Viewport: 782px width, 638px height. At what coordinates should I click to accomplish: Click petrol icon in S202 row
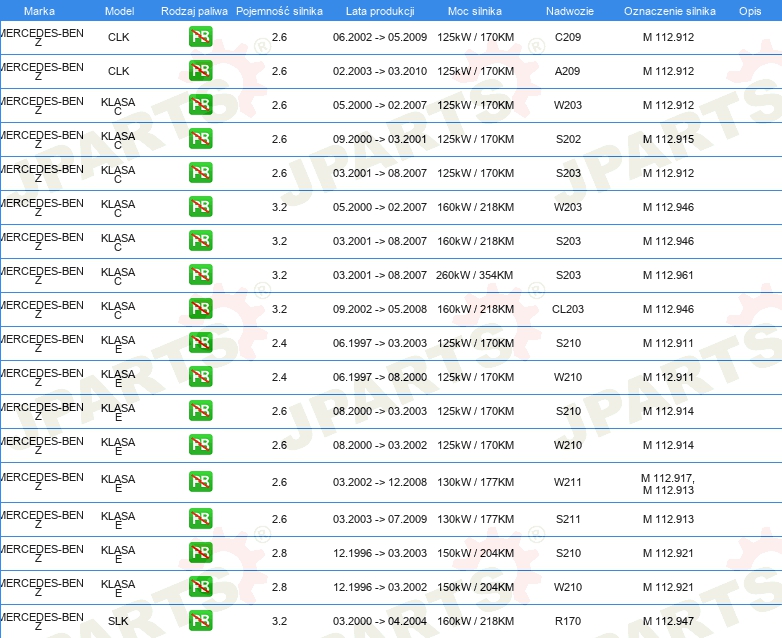[x=200, y=139]
